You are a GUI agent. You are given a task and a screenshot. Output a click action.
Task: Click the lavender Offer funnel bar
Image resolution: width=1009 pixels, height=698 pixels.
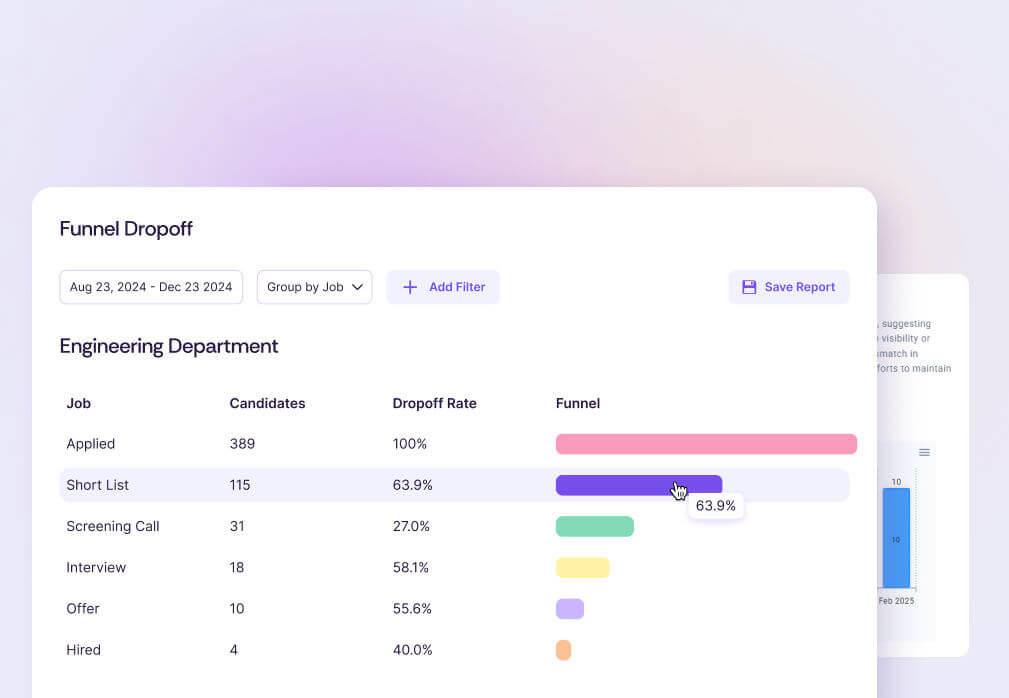pos(569,609)
